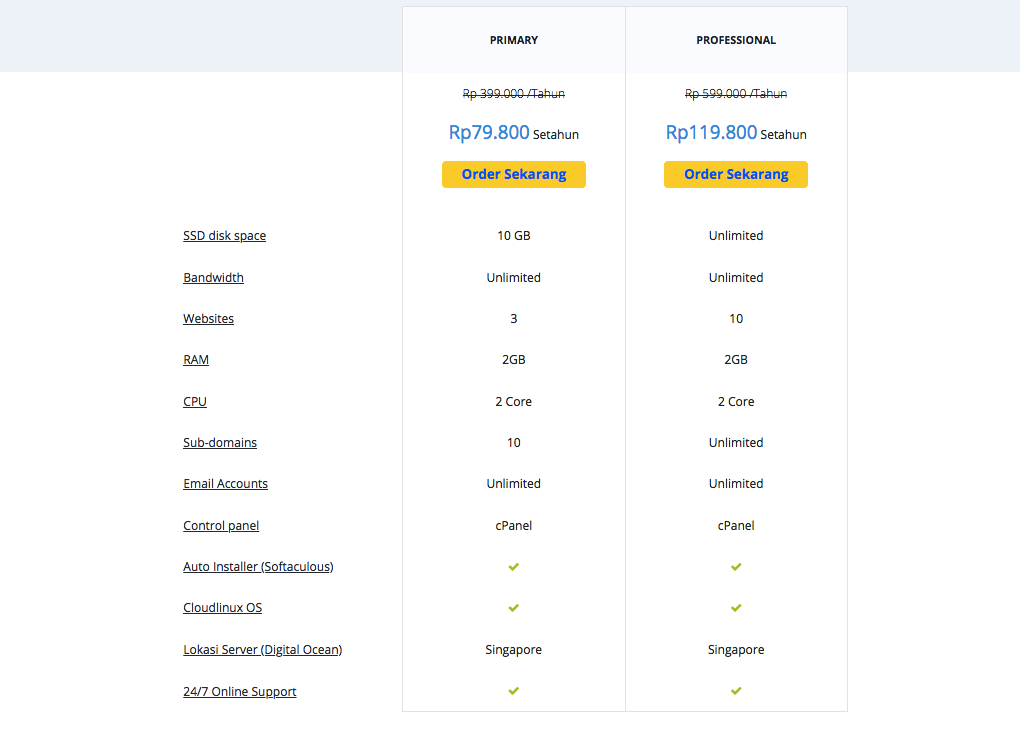Screen dimensions: 1020x751
Task: Click Professional plan's Auto Installer checkmark icon
Action: point(736,567)
